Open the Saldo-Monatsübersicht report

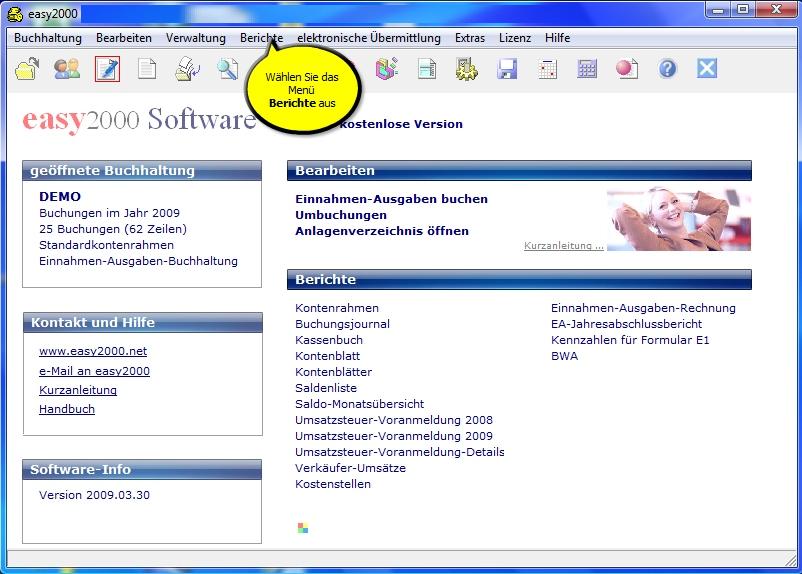pyautogui.click(x=360, y=404)
